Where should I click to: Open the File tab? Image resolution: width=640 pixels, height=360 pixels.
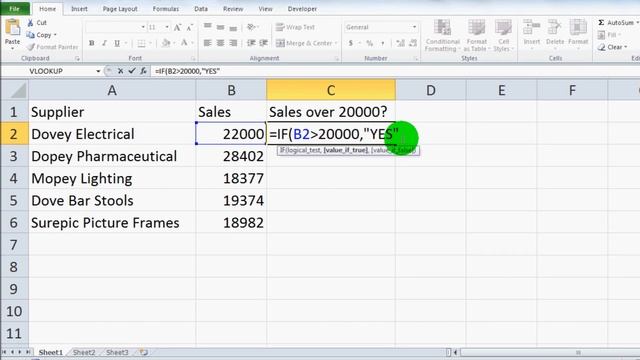click(x=14, y=9)
